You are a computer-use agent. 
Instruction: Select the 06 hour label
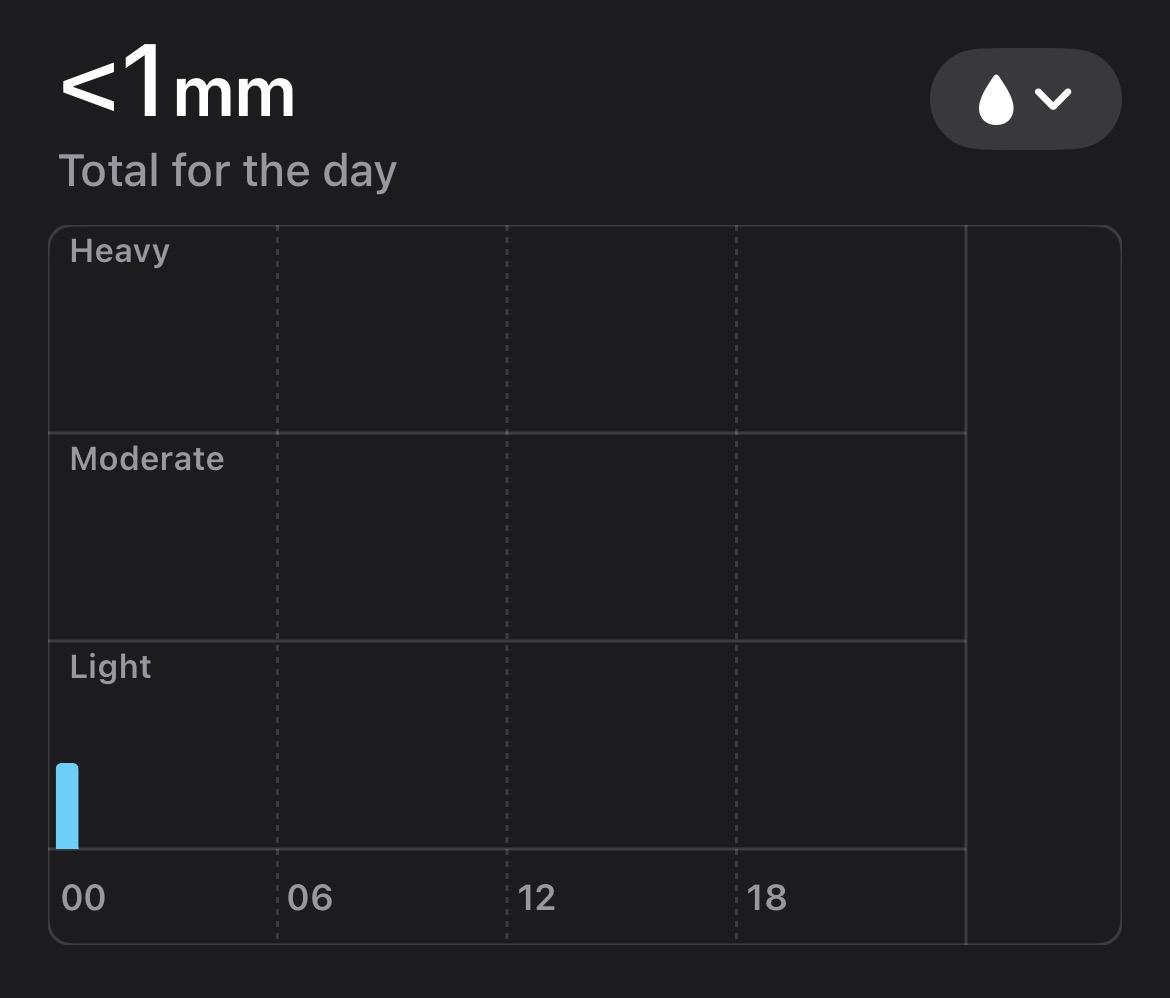310,898
